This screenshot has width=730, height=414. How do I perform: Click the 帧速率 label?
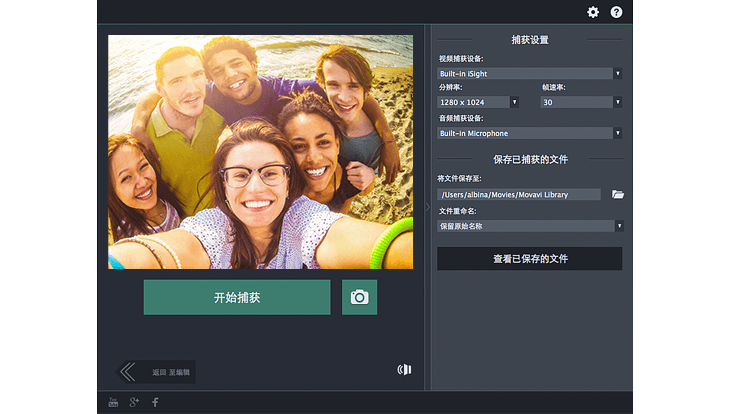(x=554, y=87)
